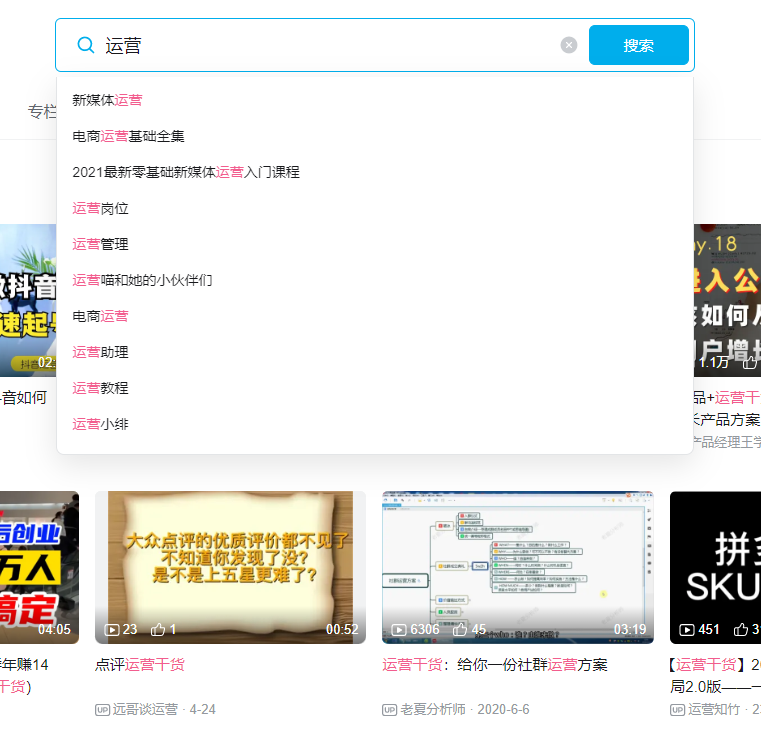Open uploader 运营知竹
The width and height of the screenshot is (761, 742).
pyautogui.click(x=713, y=709)
